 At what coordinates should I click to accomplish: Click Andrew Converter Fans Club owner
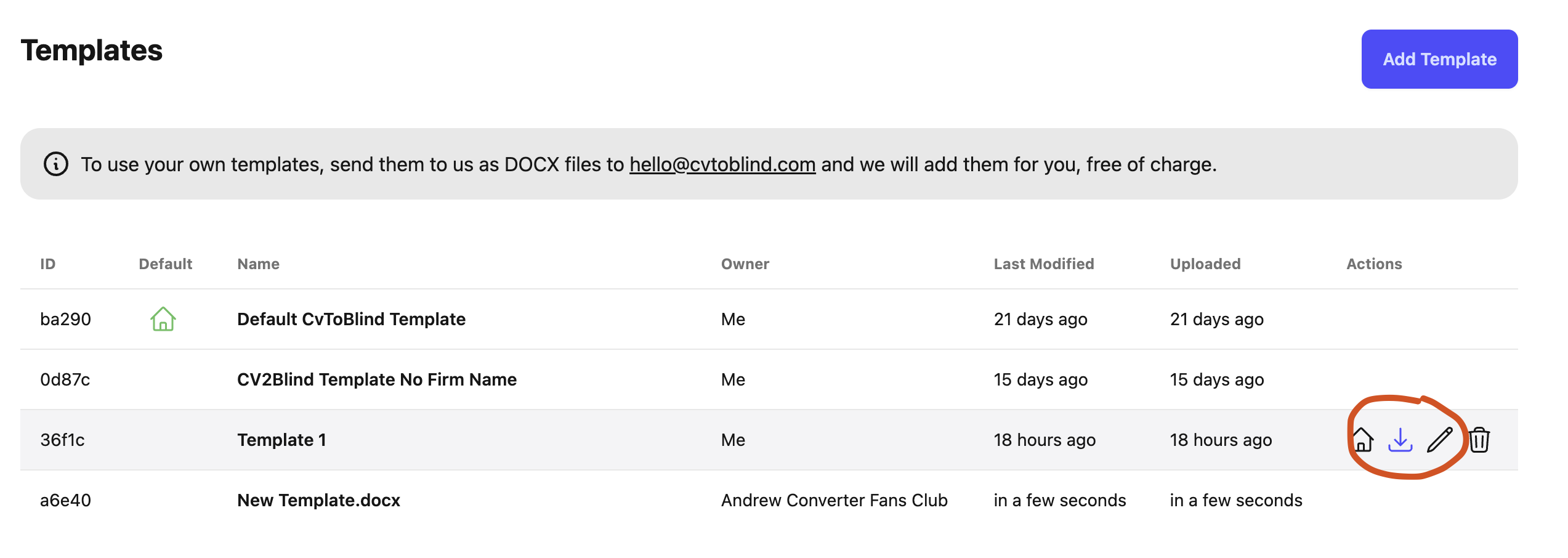coord(835,500)
